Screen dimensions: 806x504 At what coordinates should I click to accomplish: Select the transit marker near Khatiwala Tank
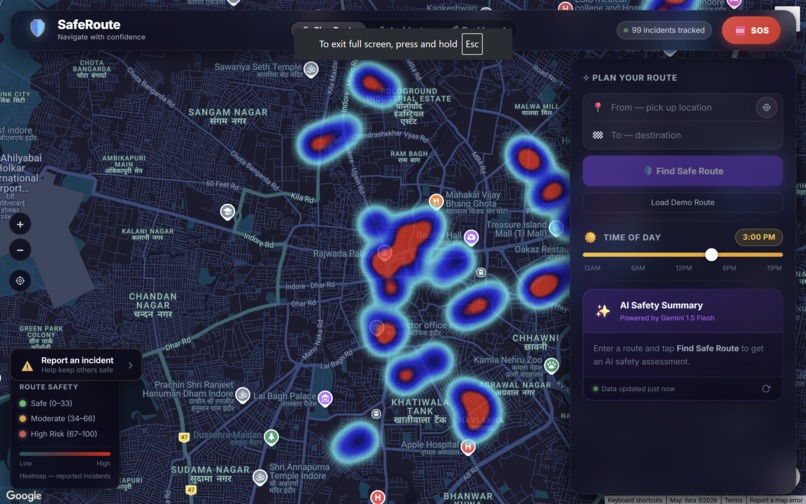coord(376,414)
